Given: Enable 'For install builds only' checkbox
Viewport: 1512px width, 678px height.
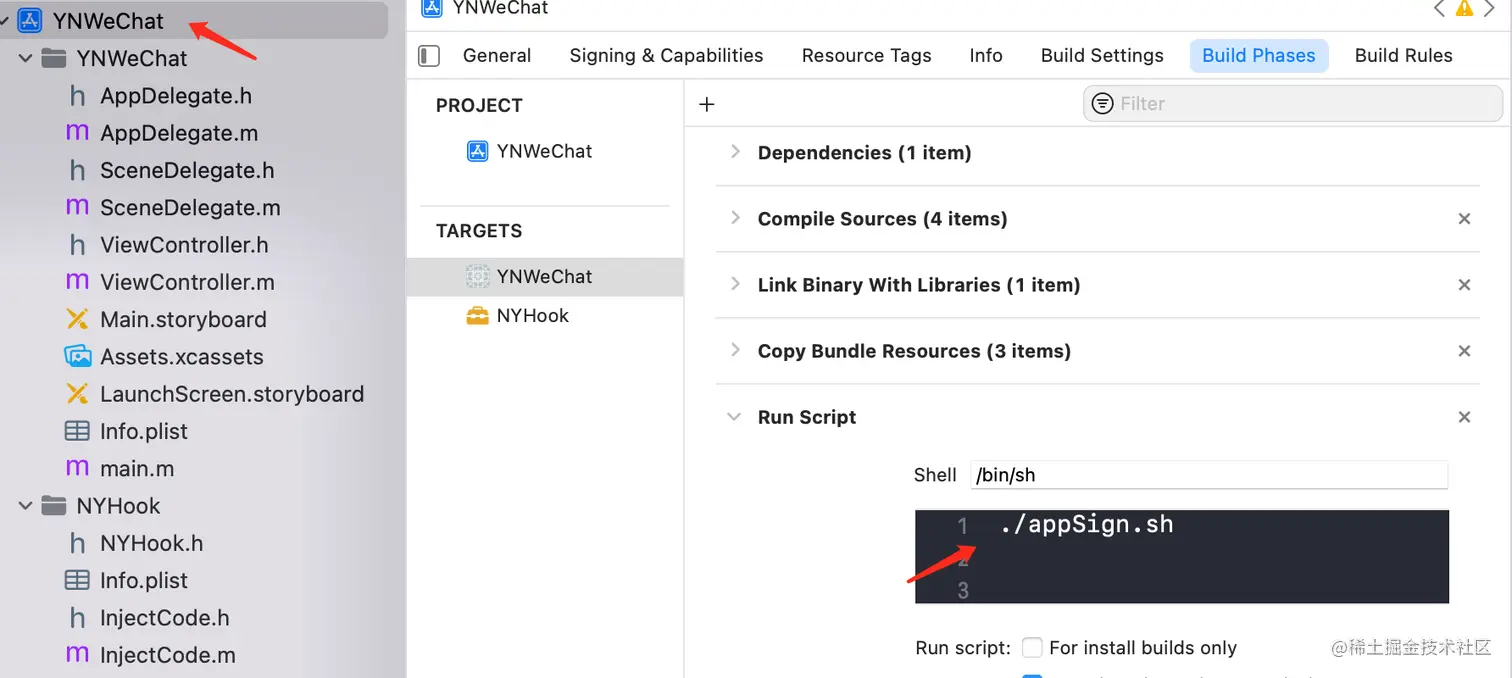Looking at the screenshot, I should coord(1032,648).
